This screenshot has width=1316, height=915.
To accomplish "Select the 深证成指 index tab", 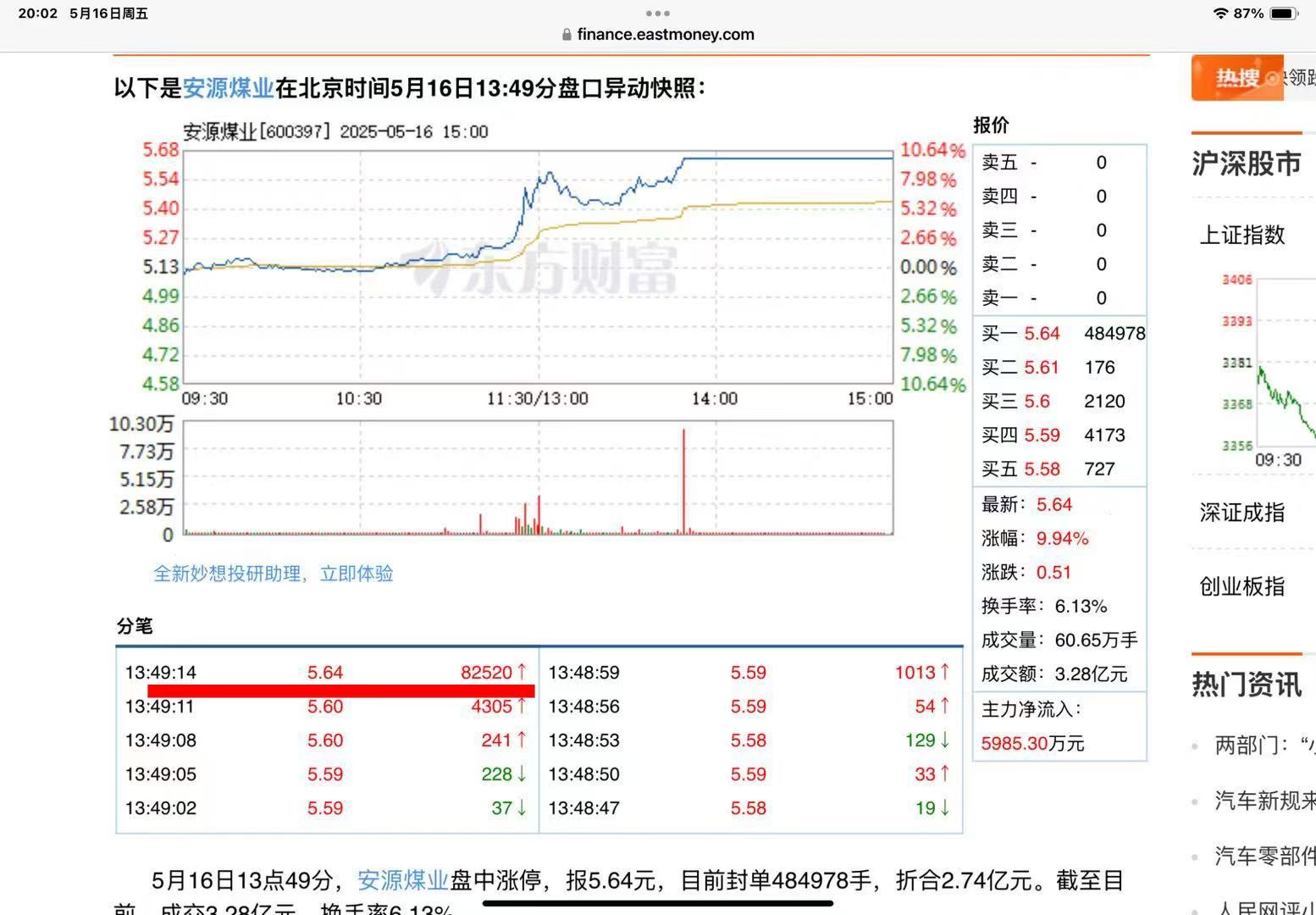I will click(x=1242, y=513).
